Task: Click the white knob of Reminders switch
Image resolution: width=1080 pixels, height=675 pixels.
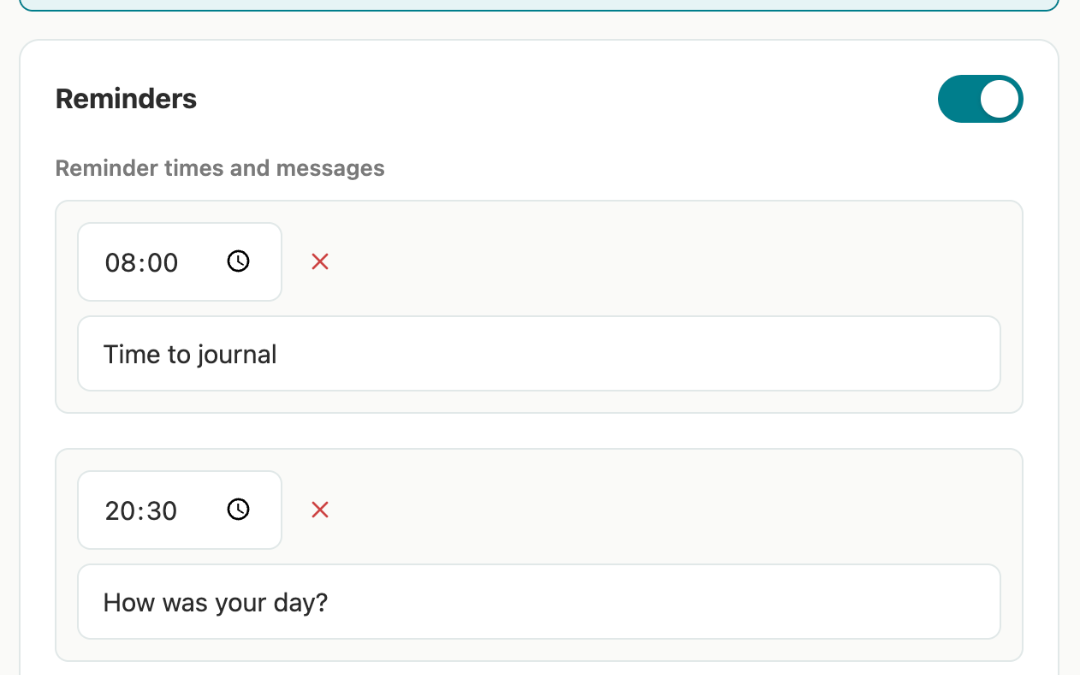Action: (x=1000, y=99)
